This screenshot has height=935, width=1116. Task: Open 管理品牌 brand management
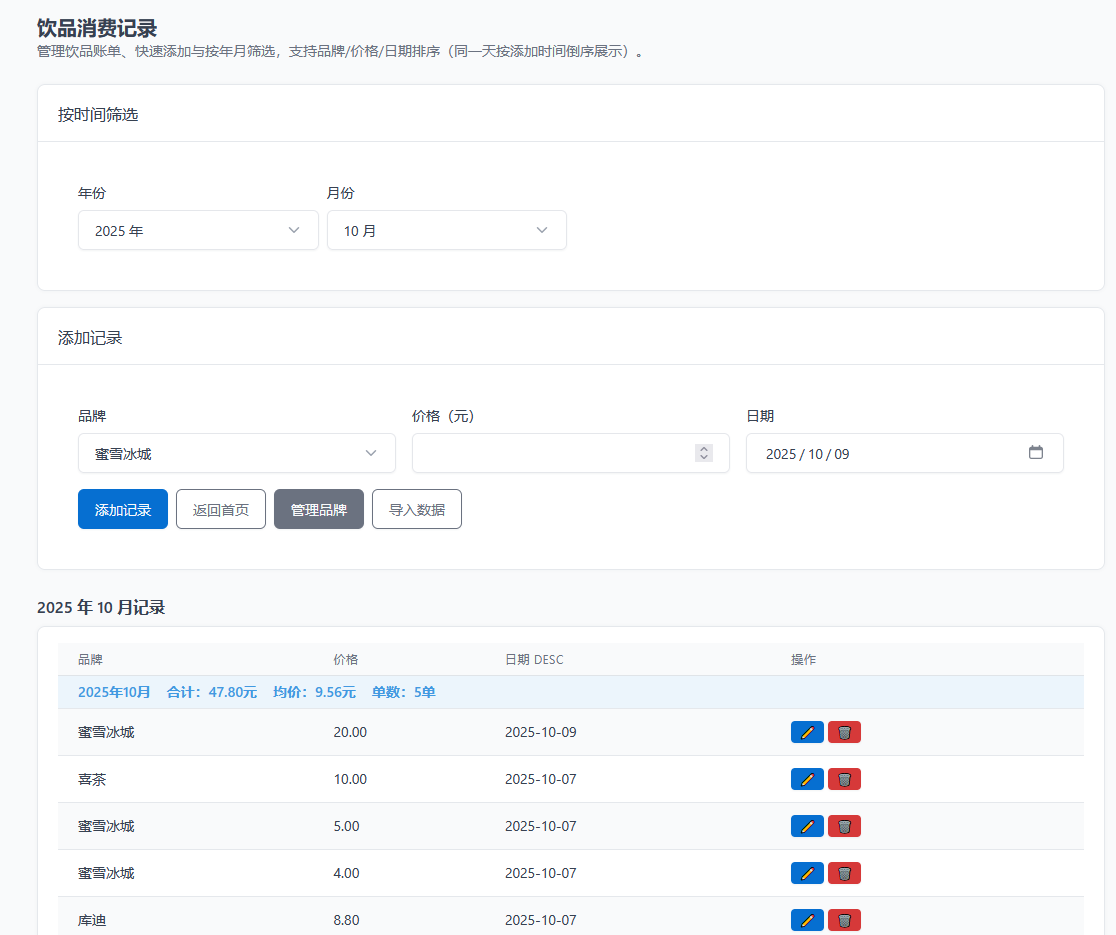[319, 509]
